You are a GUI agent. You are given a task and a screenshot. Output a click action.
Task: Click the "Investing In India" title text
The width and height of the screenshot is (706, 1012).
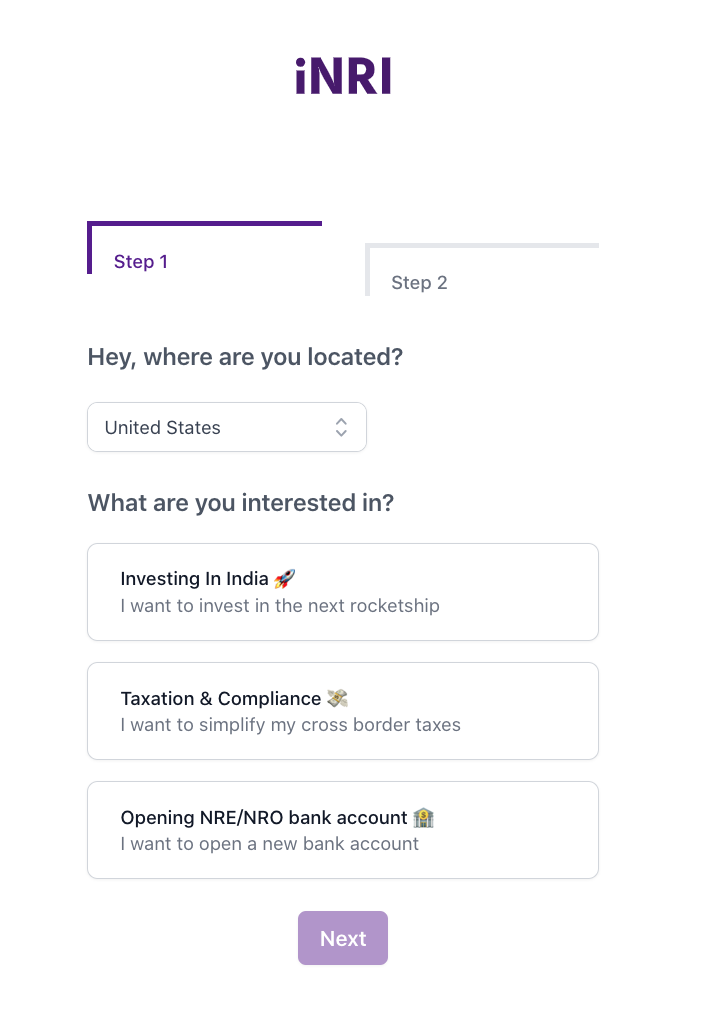(194, 579)
